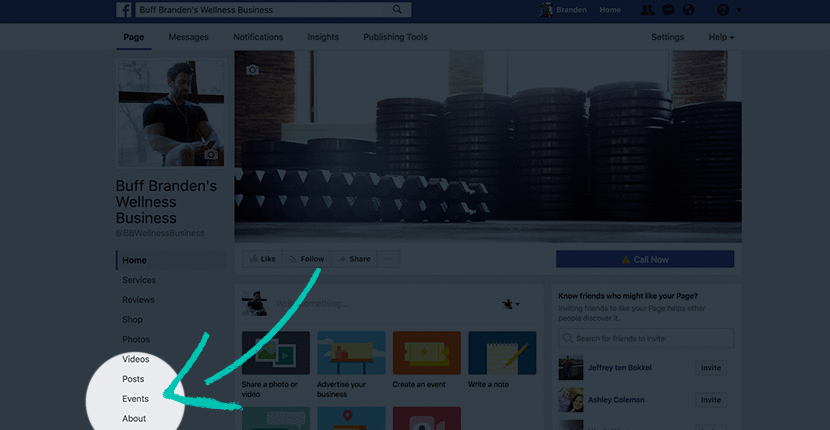Open the Insights tab
The image size is (830, 430).
point(323,37)
